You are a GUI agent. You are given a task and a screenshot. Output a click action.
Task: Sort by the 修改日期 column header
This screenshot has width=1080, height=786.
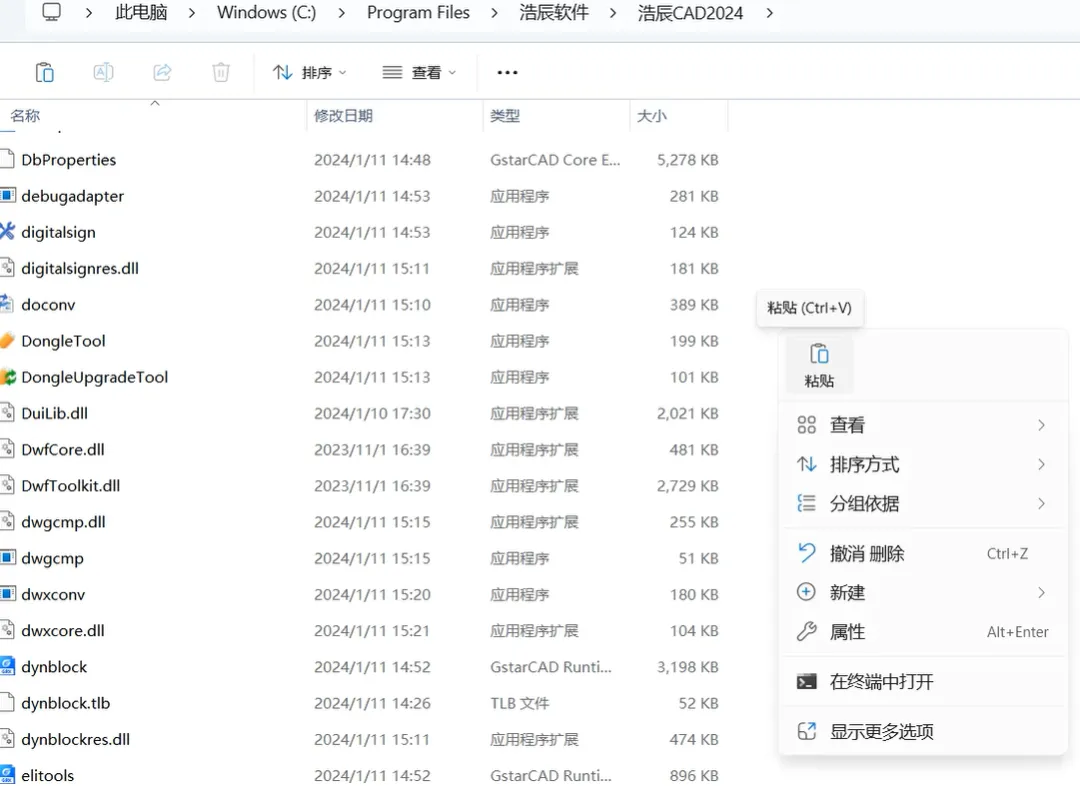click(x=343, y=116)
